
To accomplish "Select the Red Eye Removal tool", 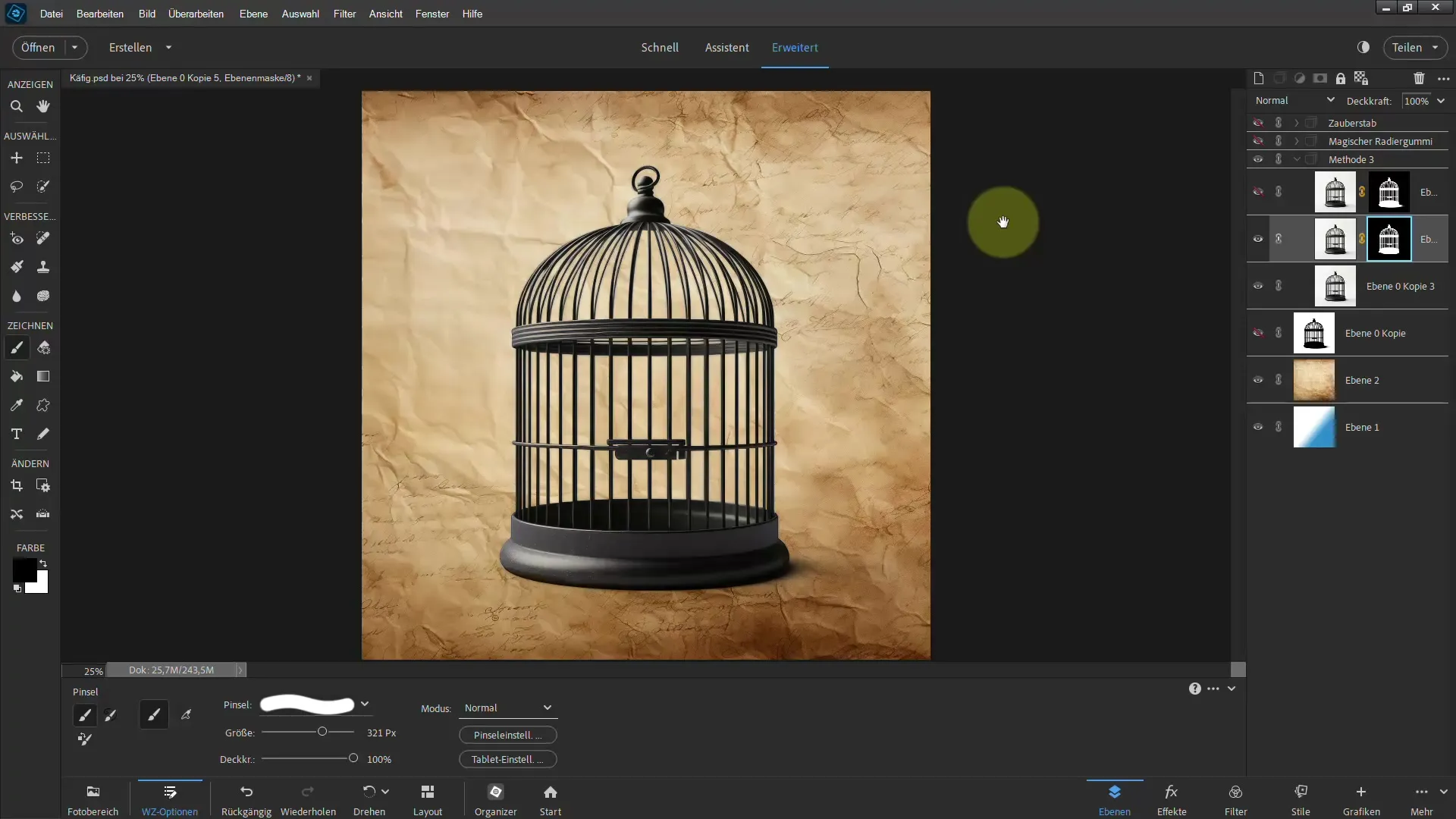I will pos(16,238).
